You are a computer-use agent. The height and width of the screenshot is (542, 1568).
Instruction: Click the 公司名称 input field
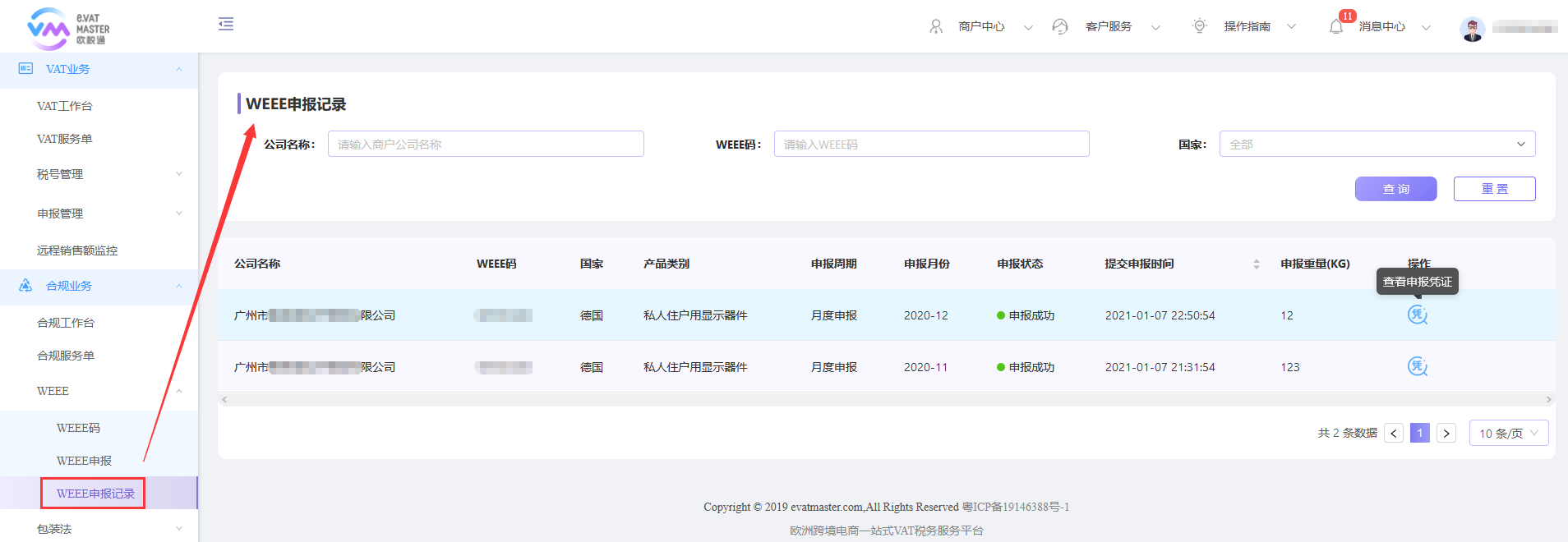486,144
